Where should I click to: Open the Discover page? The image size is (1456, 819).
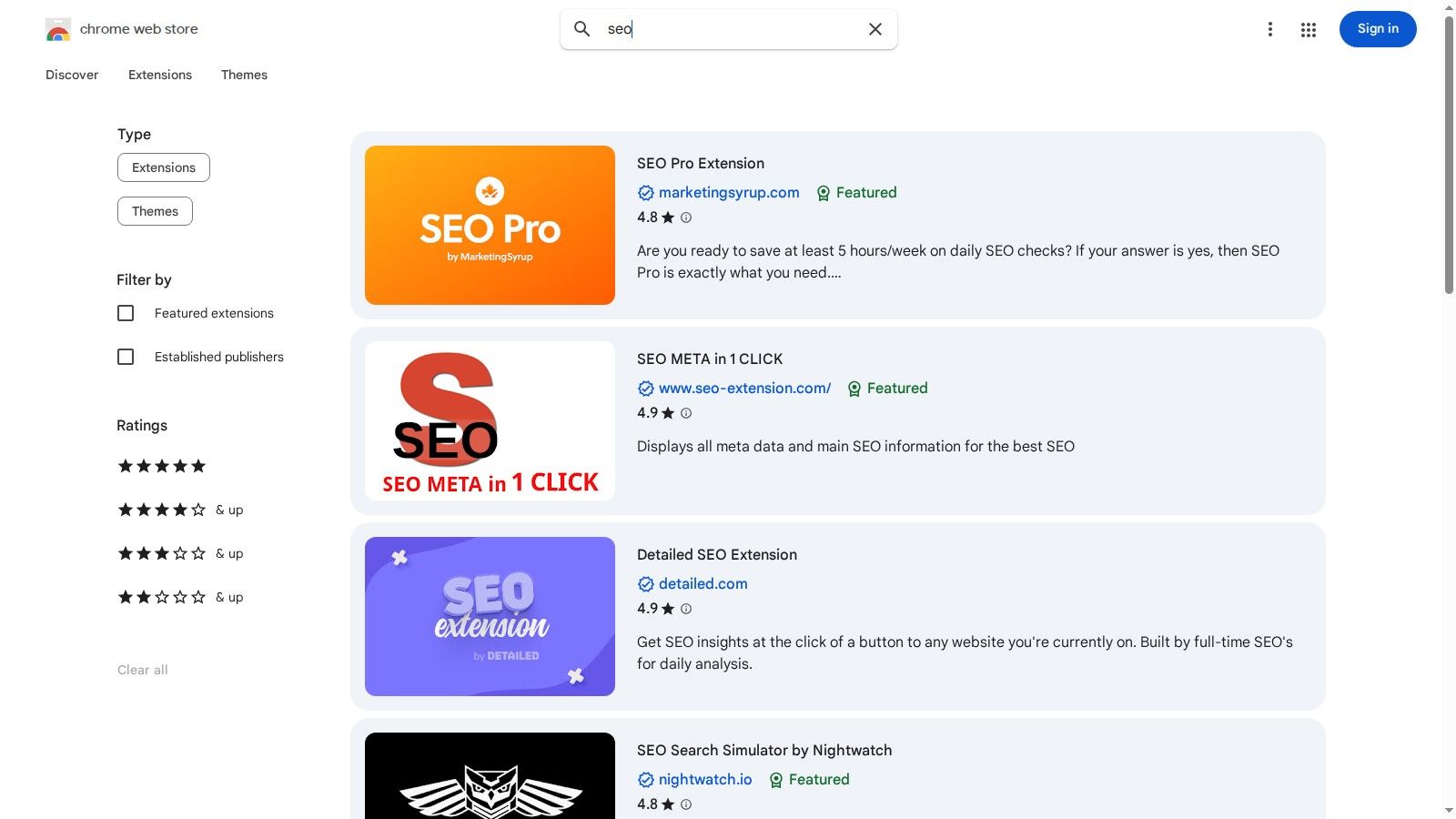pos(72,75)
